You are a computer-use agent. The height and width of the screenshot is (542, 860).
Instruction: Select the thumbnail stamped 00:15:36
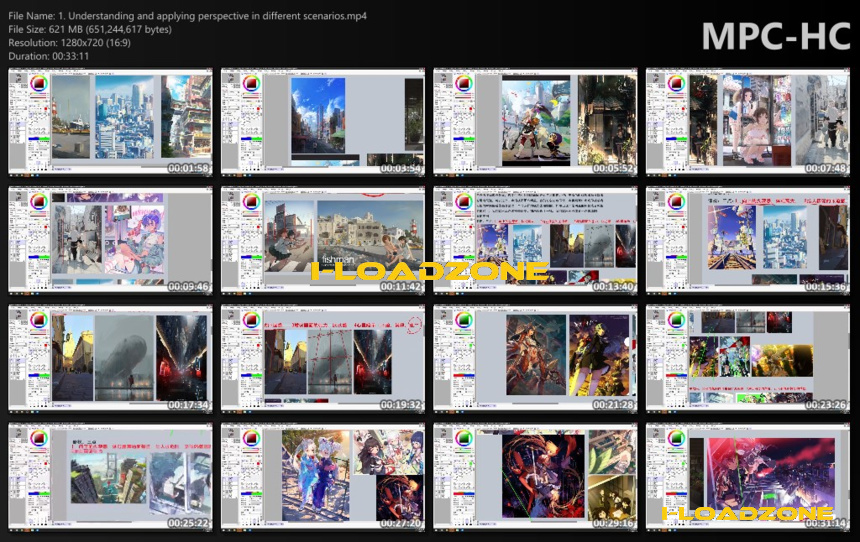coord(748,240)
